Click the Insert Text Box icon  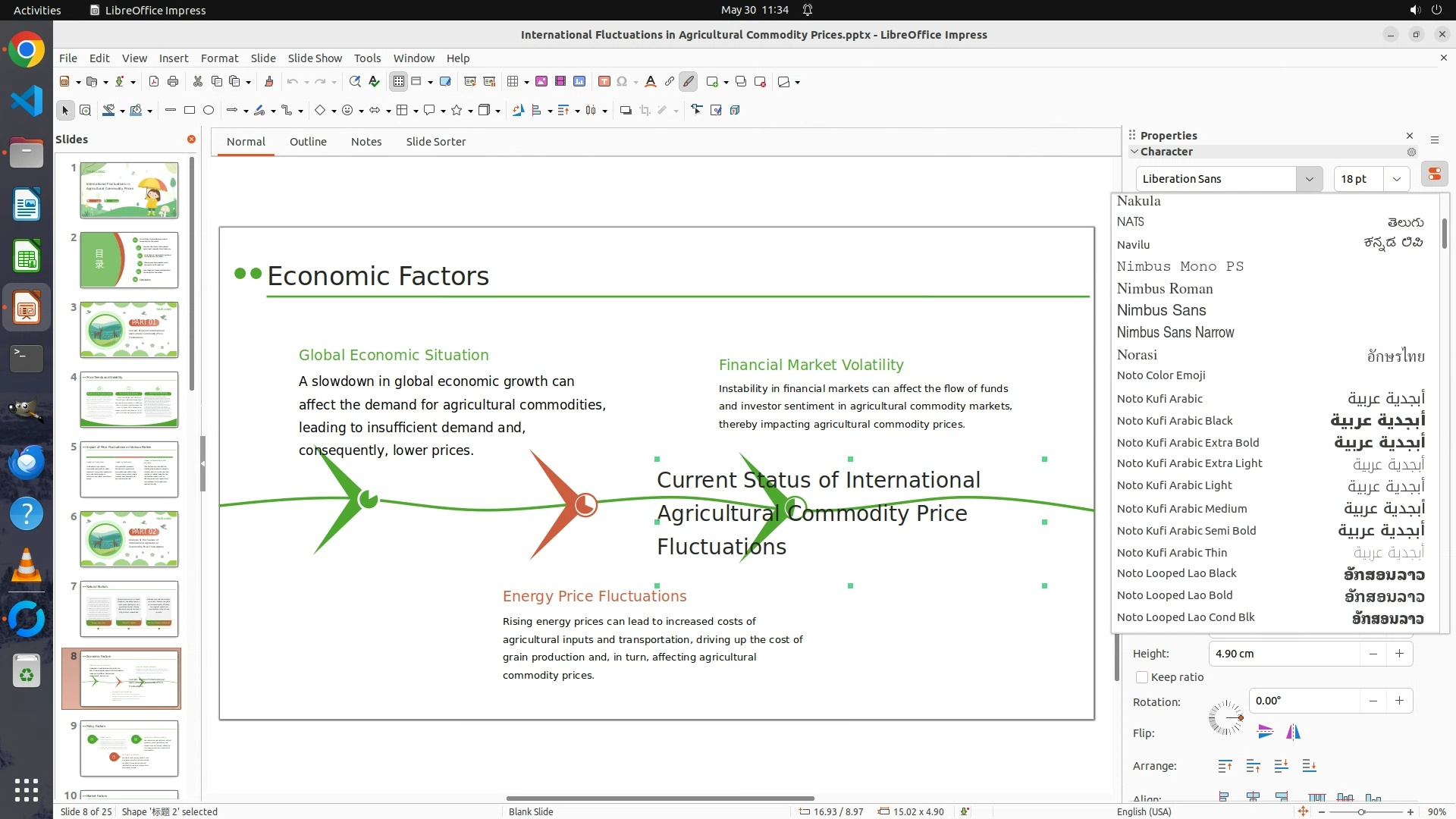[x=604, y=82]
